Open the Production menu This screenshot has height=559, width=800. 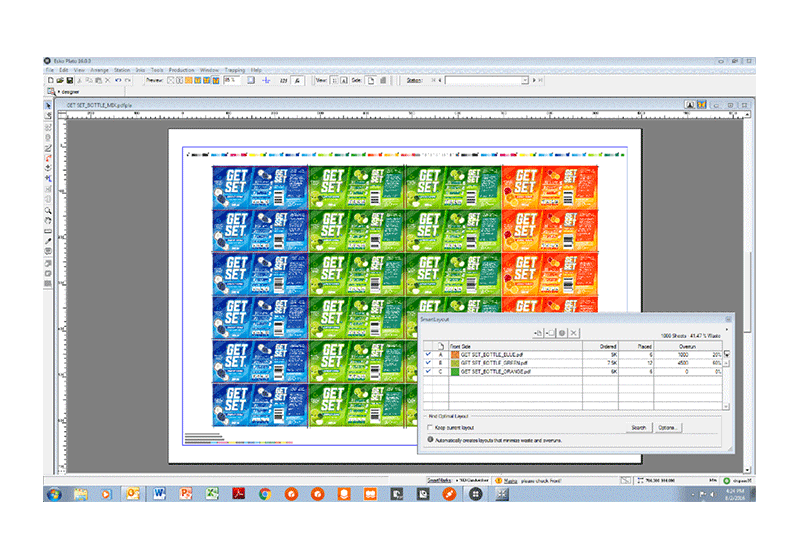pos(182,70)
